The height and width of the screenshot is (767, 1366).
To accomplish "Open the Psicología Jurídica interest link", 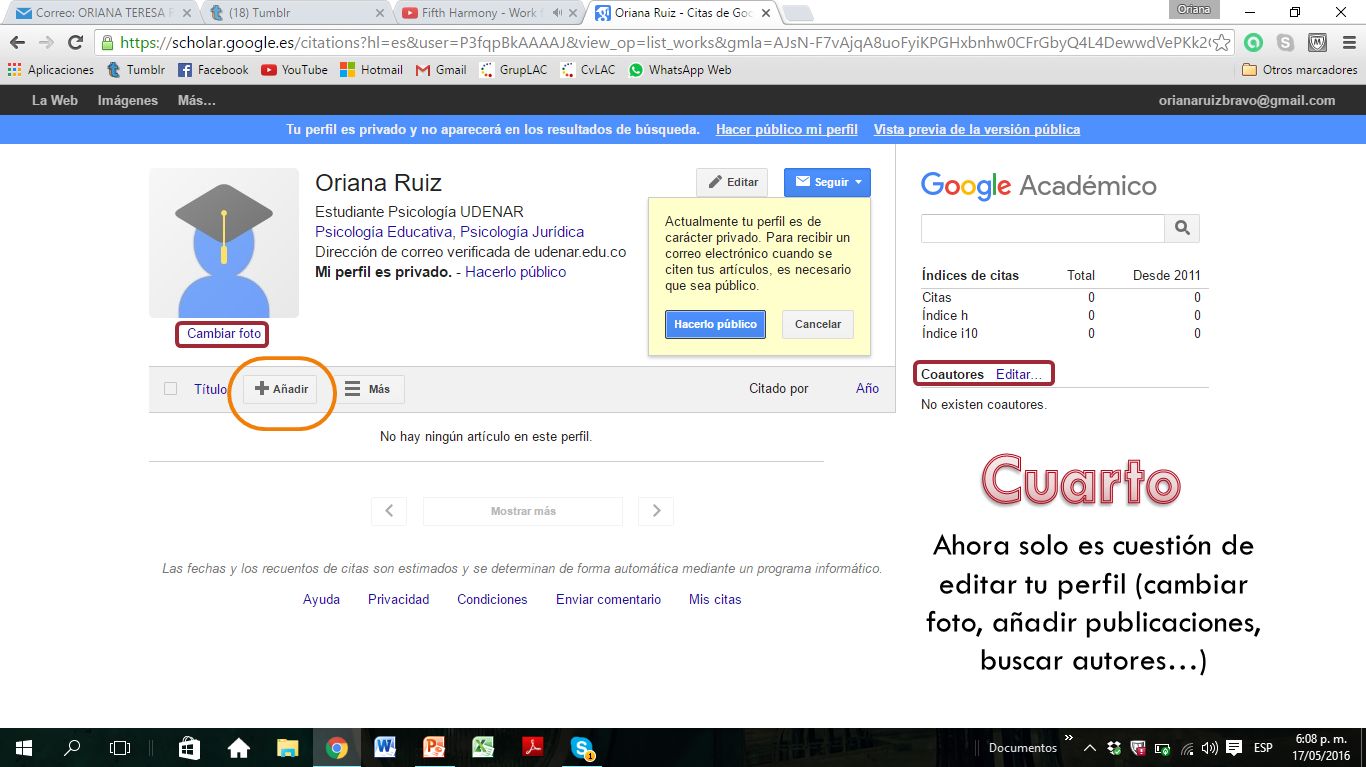I will tap(522, 232).
